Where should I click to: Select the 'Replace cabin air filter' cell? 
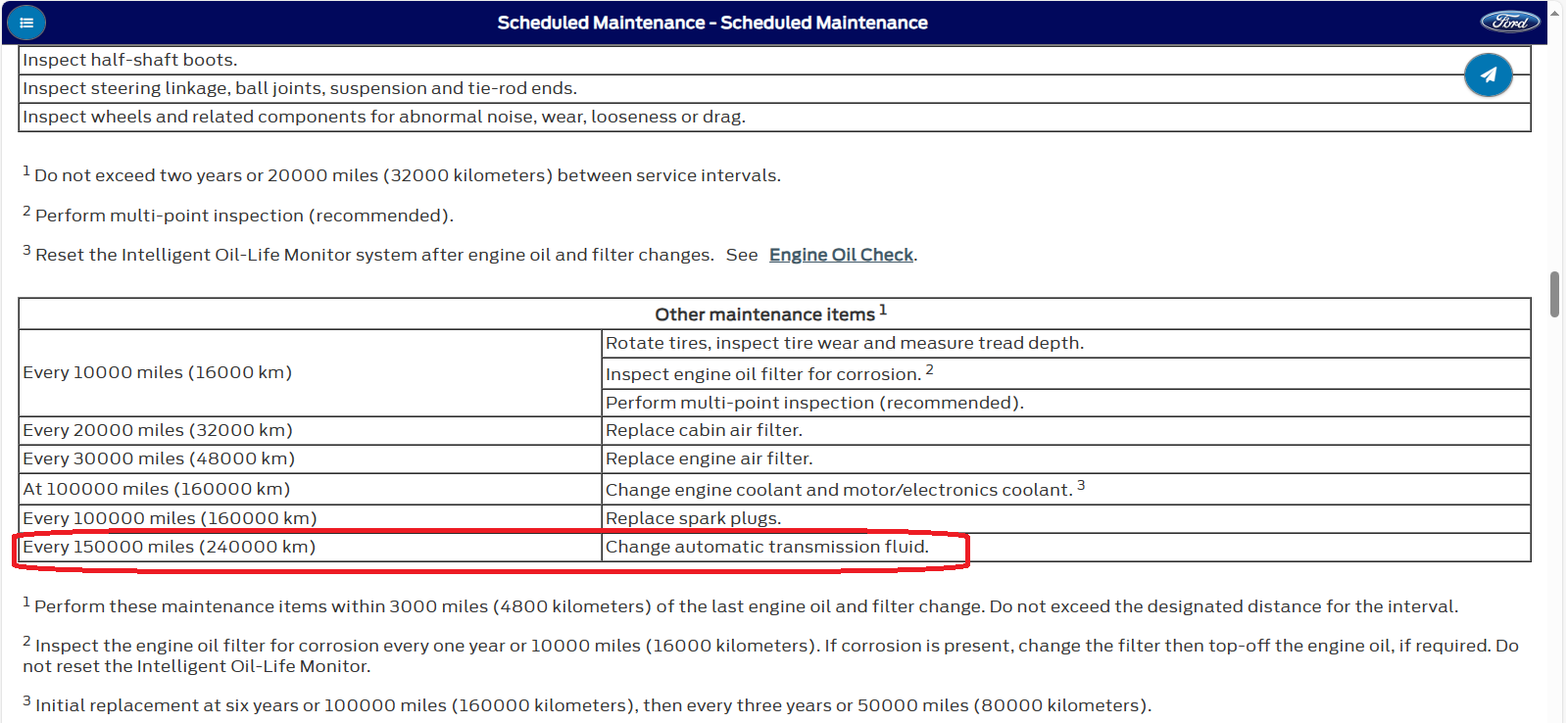point(704,430)
